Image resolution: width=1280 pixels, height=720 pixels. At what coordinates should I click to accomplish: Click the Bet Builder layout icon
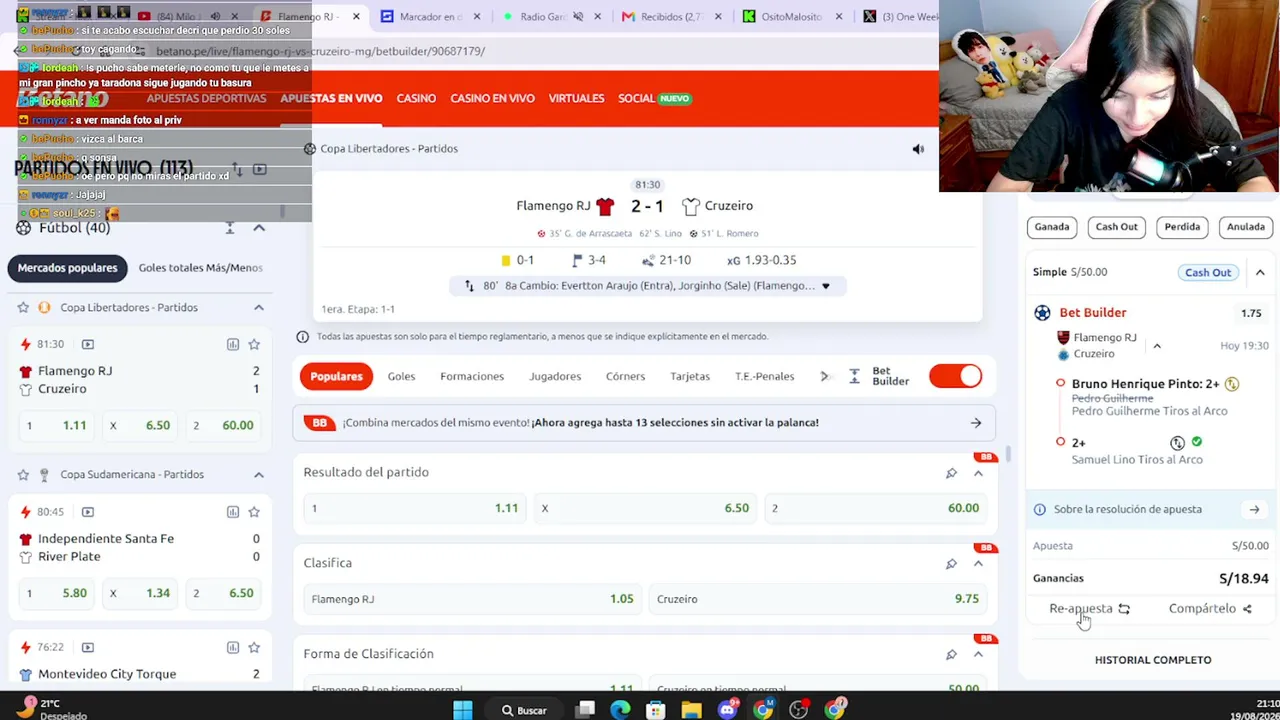pos(854,376)
